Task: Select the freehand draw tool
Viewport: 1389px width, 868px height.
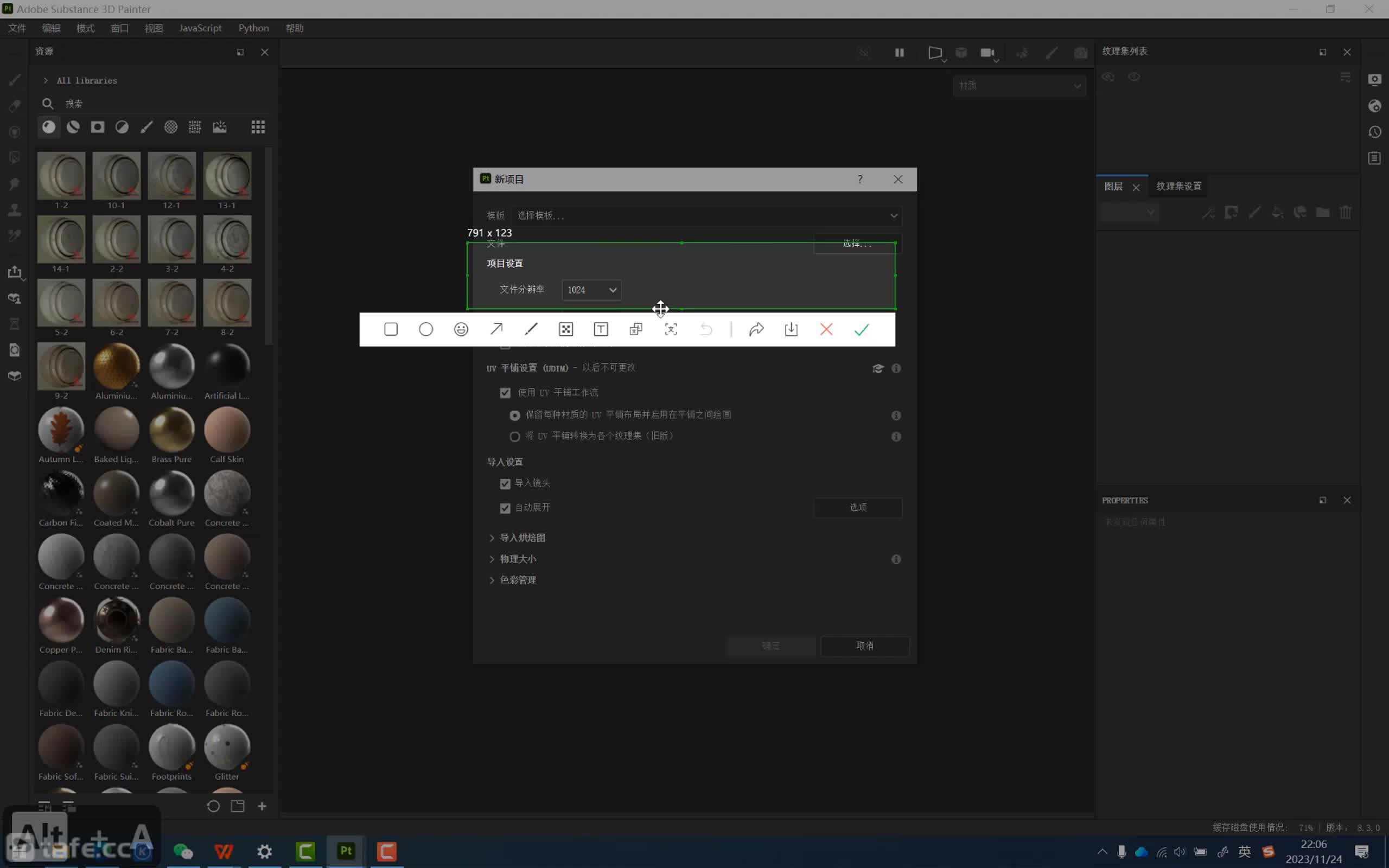Action: (530, 330)
